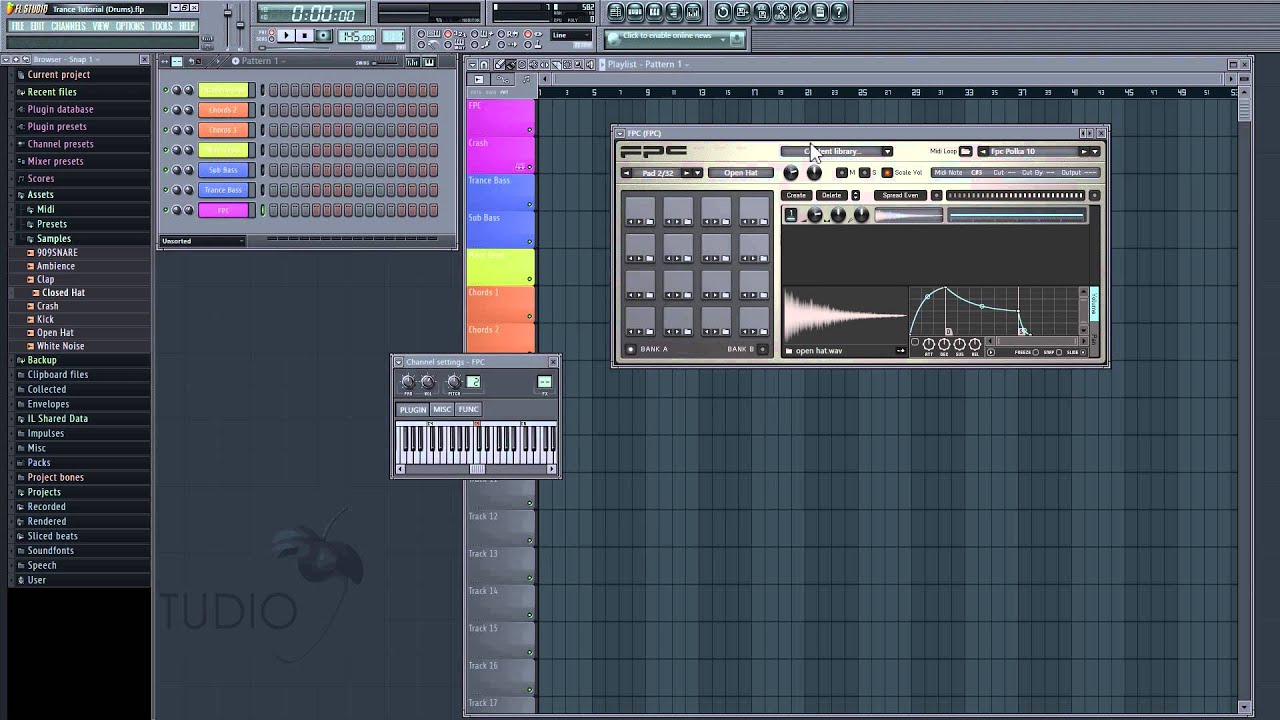Open the piano roll toolbar icon
The width and height of the screenshot is (1280, 720).
click(654, 12)
